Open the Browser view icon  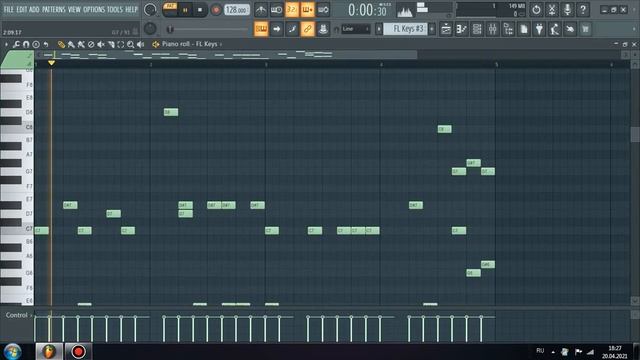(508, 29)
